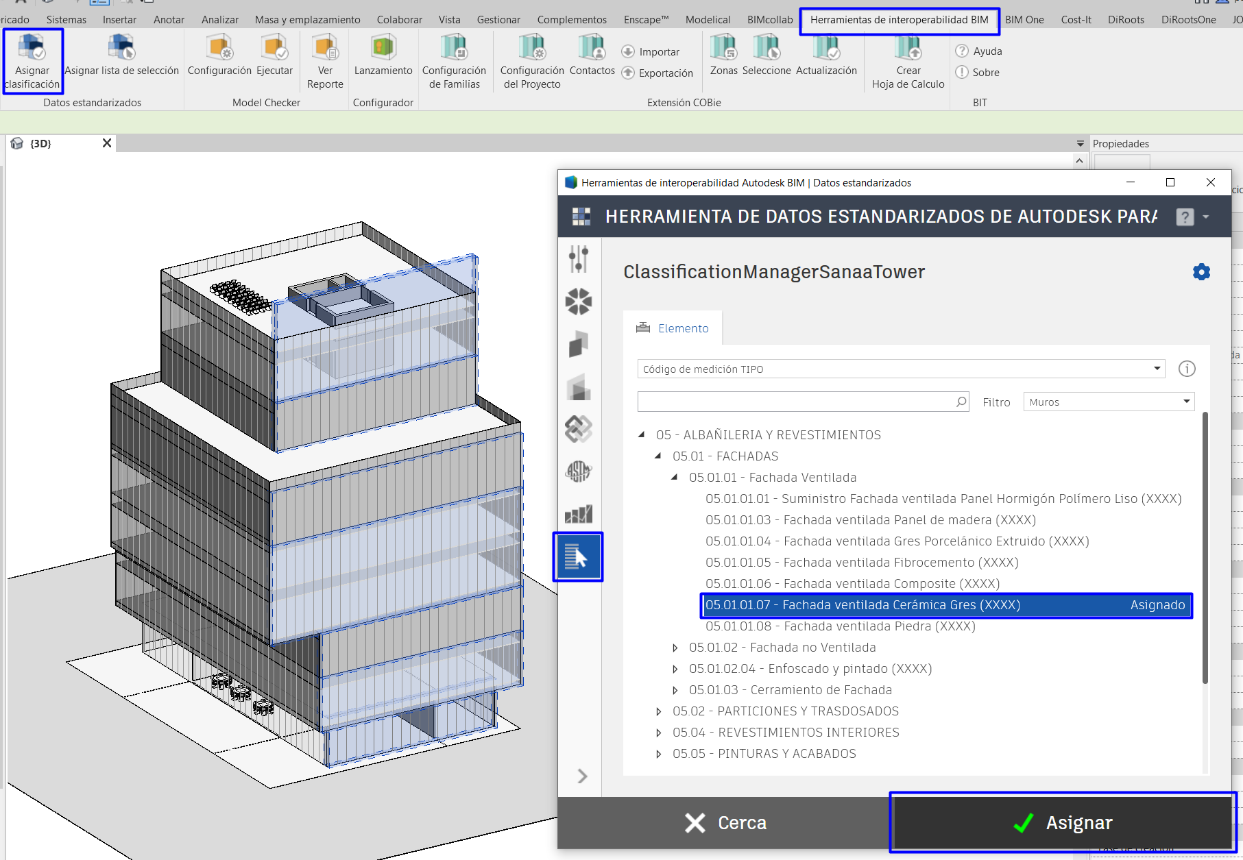Open the blue gear settings in dialog

point(1201,272)
